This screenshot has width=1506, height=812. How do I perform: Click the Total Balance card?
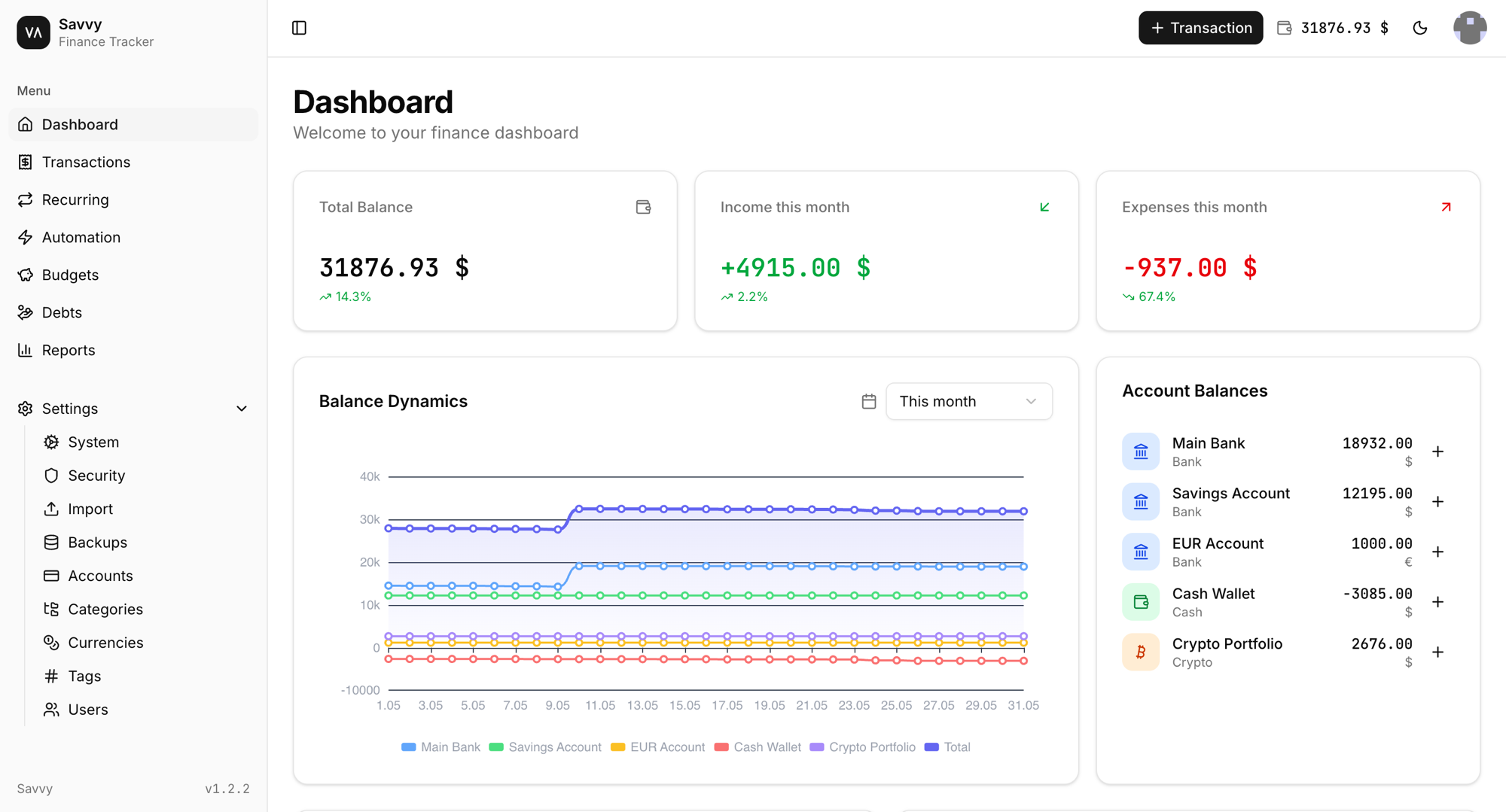click(485, 251)
